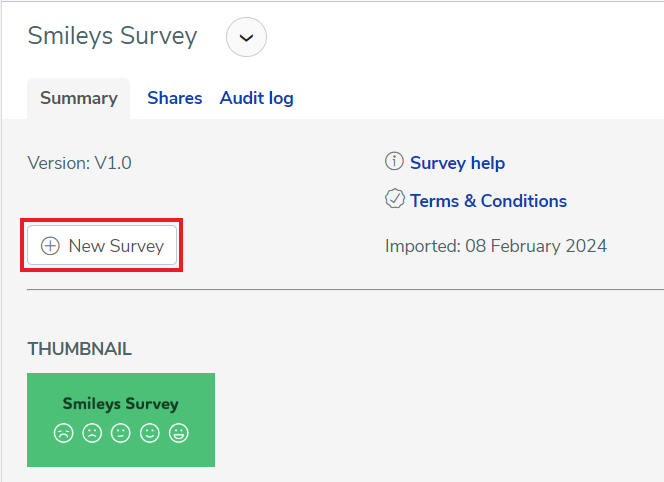Viewport: 664px width, 482px height.
Task: Open the Shares tab
Action: [x=174, y=98]
